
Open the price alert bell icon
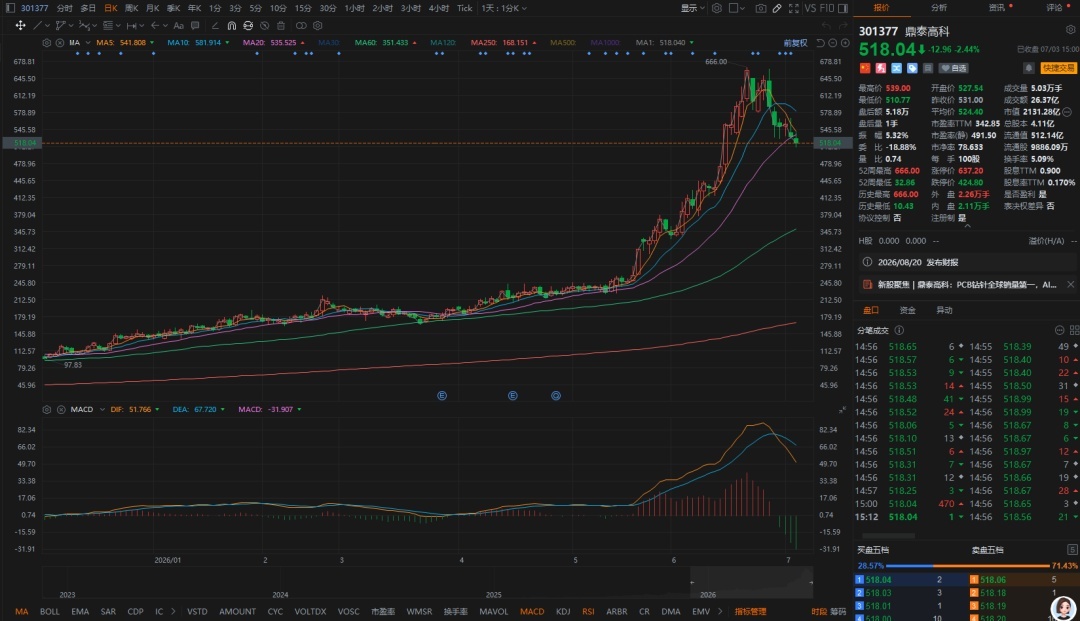coord(1028,68)
